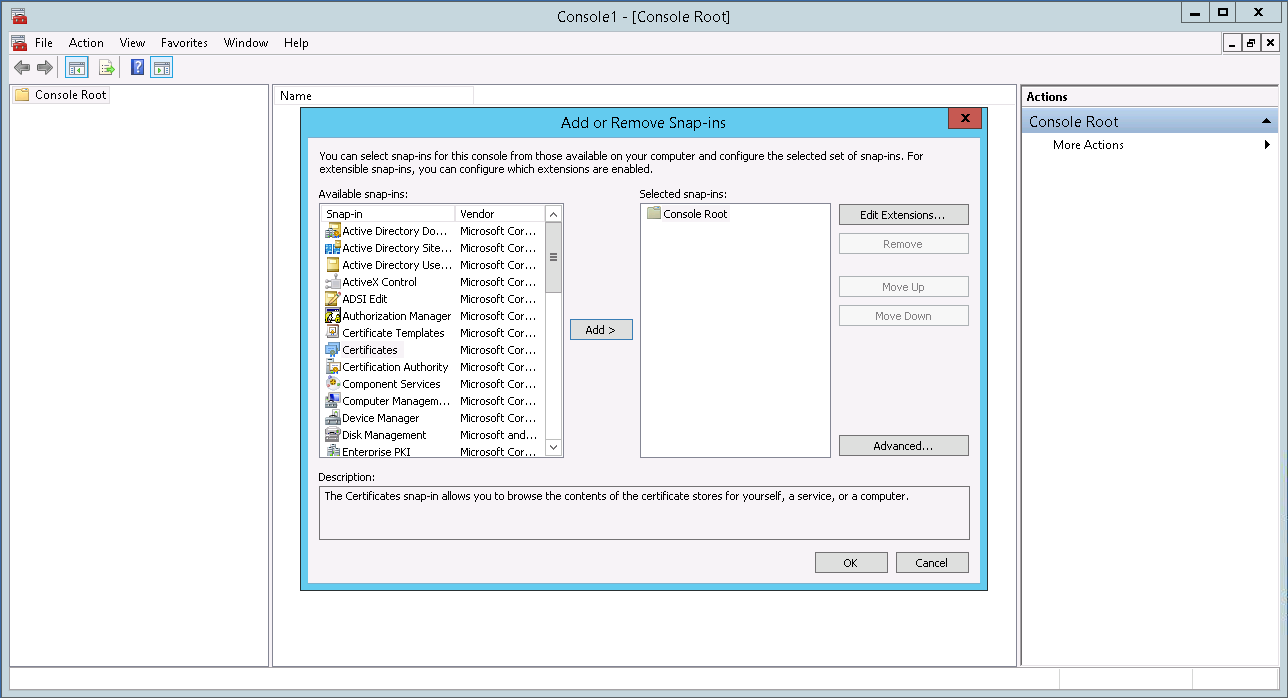Click the Export List toolbar icon
This screenshot has height=698, width=1288.
point(107,67)
